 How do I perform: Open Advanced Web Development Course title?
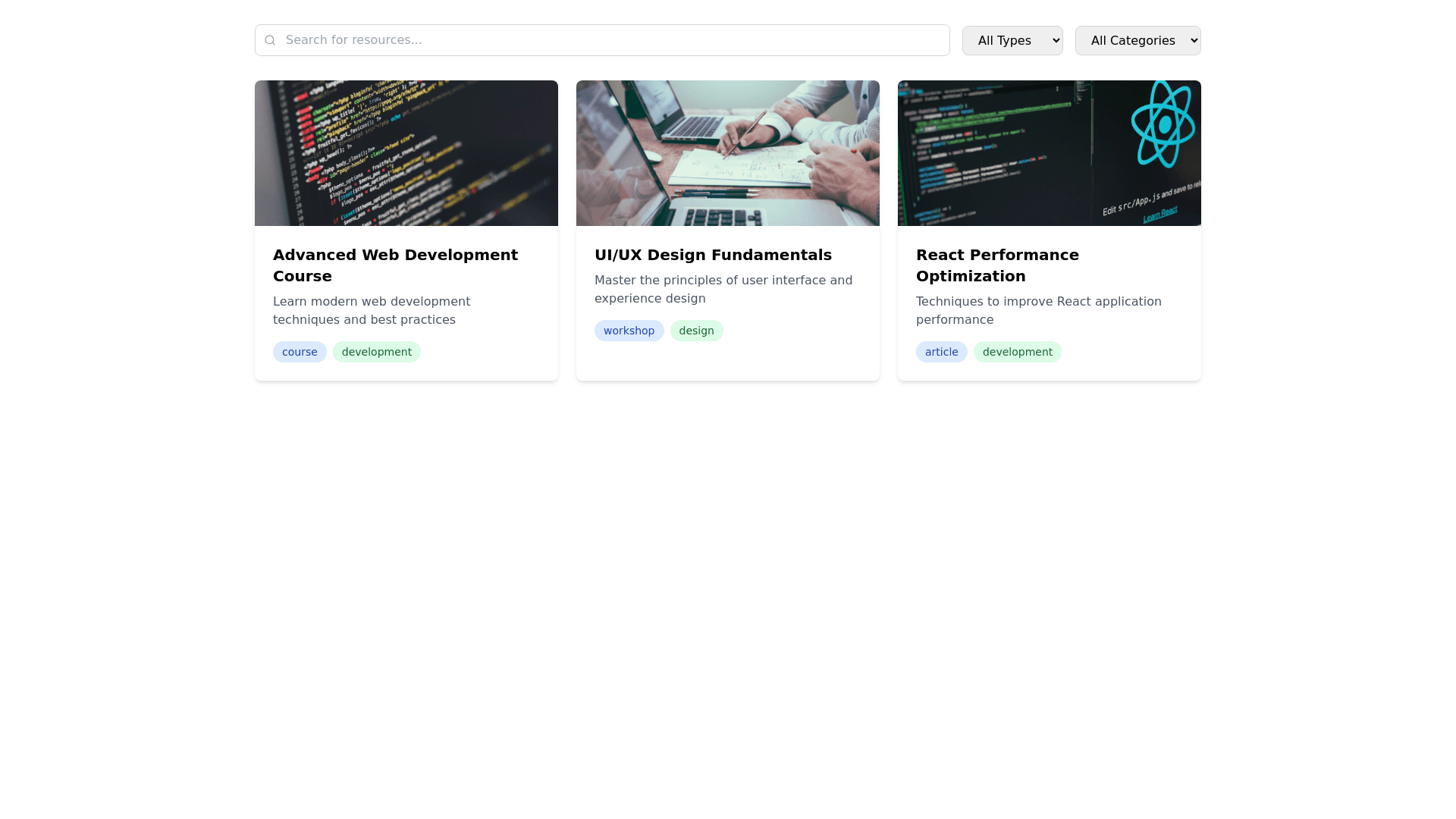point(395,265)
